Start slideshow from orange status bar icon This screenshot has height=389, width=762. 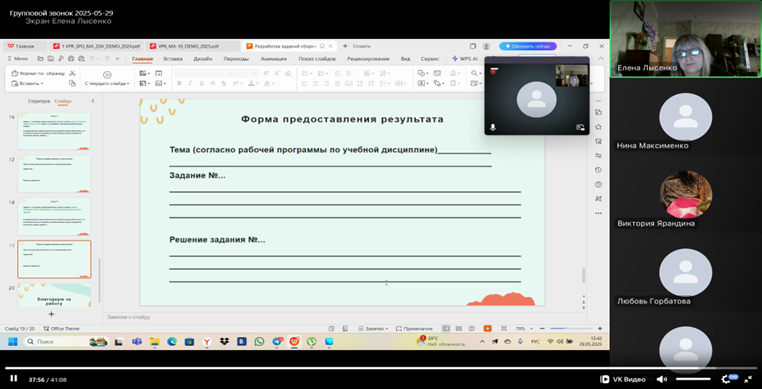tap(487, 329)
